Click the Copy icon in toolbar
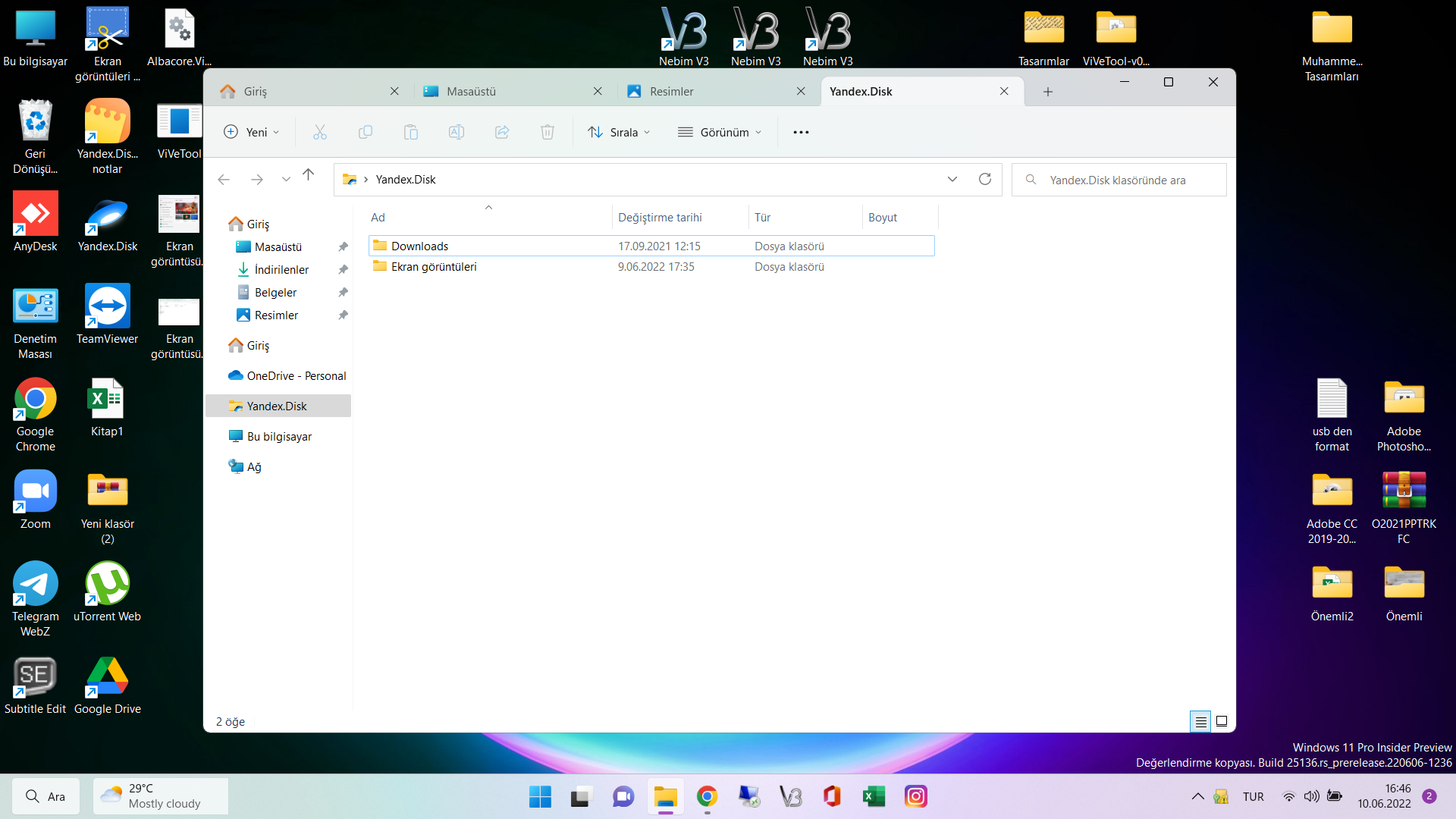 point(365,132)
